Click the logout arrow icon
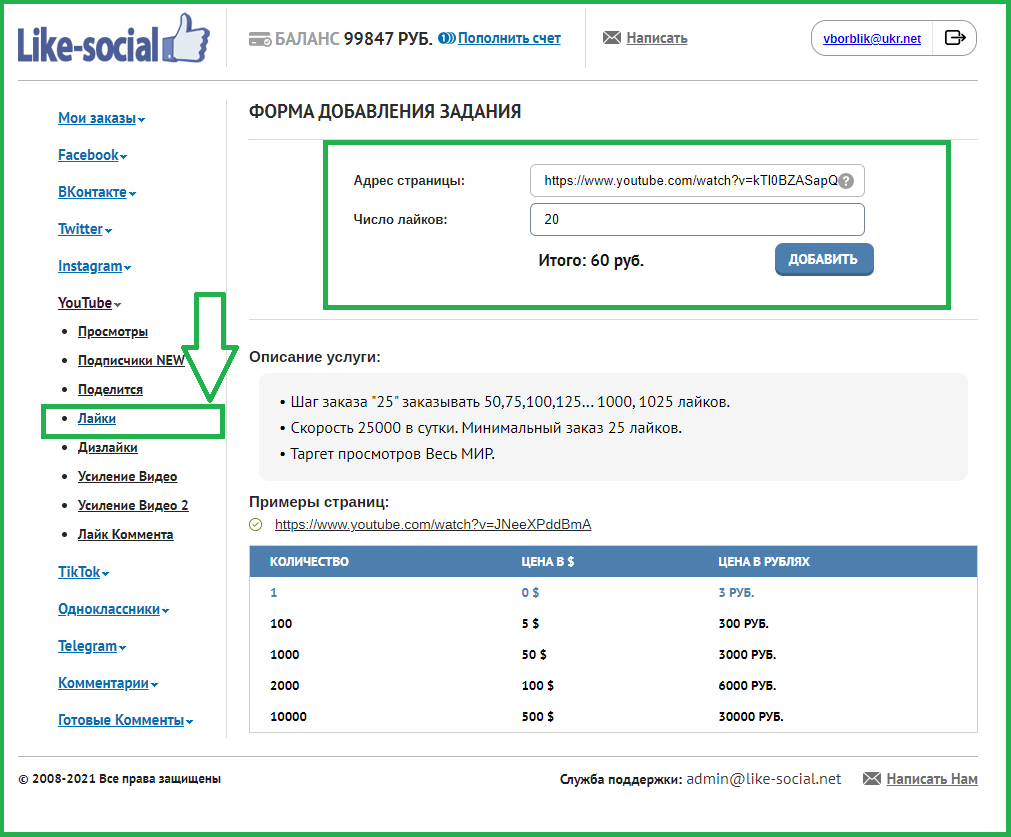The width and height of the screenshot is (1011, 837). click(x=954, y=38)
